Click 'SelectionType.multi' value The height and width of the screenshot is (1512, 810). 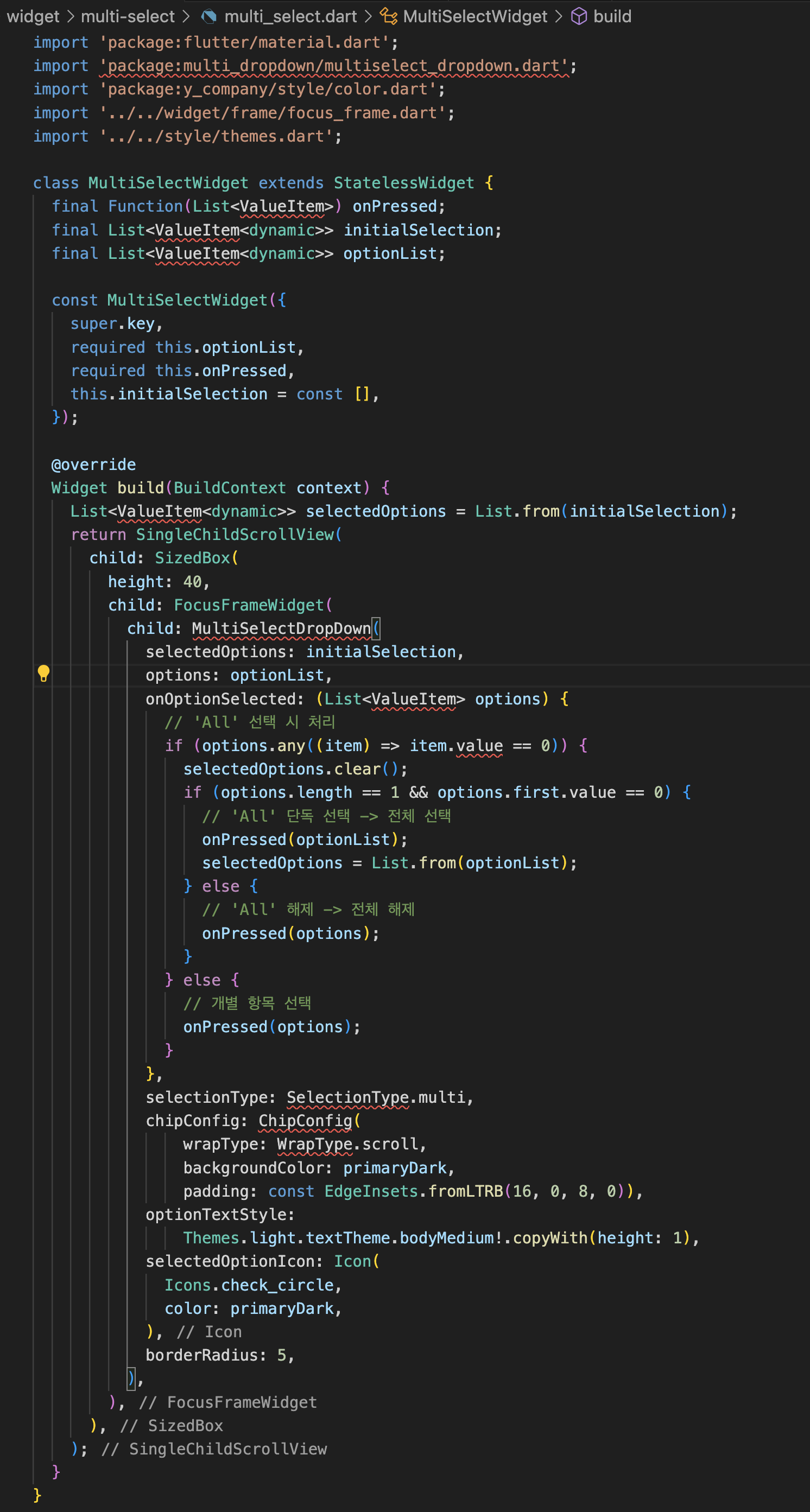pyautogui.click(x=376, y=1097)
